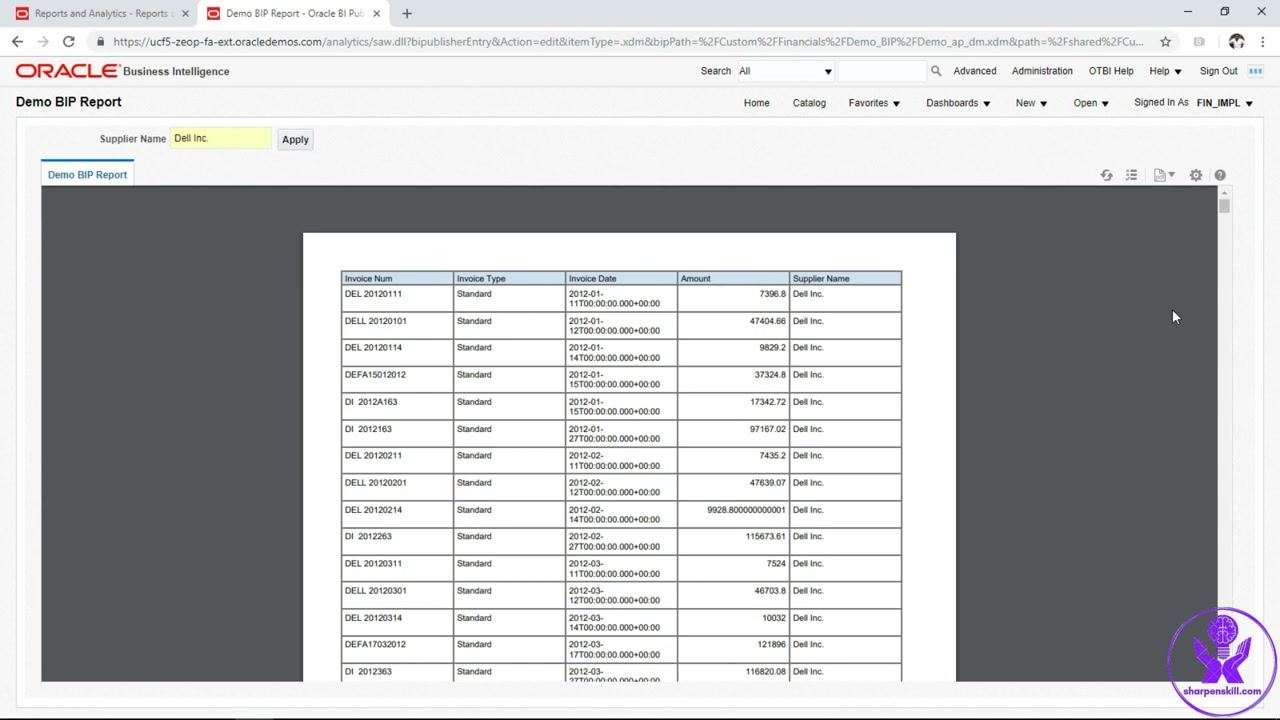Bookmark page with star icon
The height and width of the screenshot is (720, 1280).
tap(1165, 41)
